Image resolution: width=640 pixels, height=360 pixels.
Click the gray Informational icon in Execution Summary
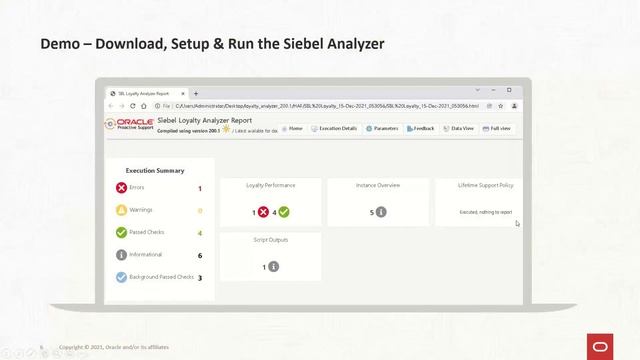point(121,255)
